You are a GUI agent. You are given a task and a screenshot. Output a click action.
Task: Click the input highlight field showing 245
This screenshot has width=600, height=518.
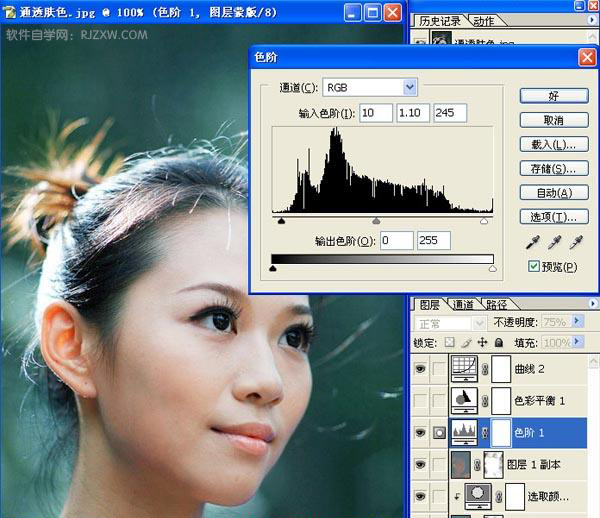450,113
